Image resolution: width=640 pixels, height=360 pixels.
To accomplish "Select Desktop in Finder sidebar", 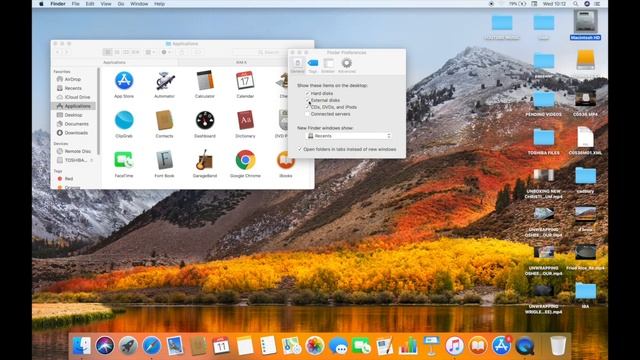I will click(74, 115).
